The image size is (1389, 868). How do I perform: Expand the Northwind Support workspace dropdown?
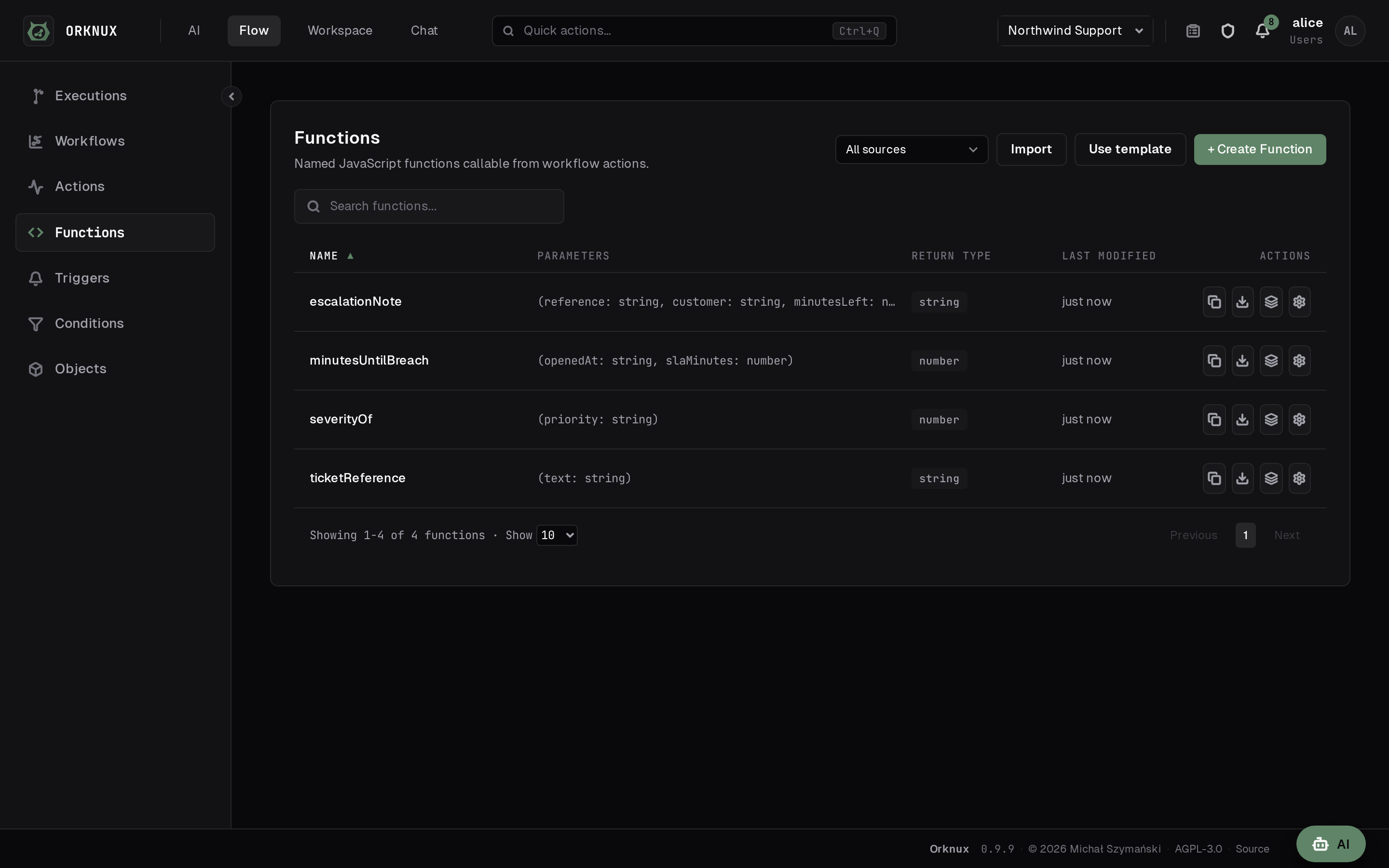[x=1075, y=30]
